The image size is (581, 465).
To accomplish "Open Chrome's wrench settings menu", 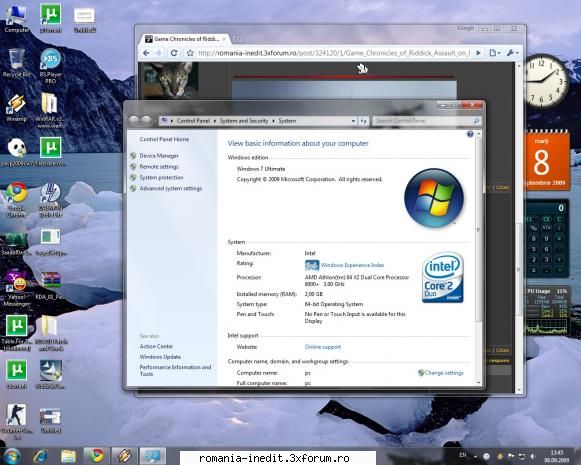I will point(513,53).
